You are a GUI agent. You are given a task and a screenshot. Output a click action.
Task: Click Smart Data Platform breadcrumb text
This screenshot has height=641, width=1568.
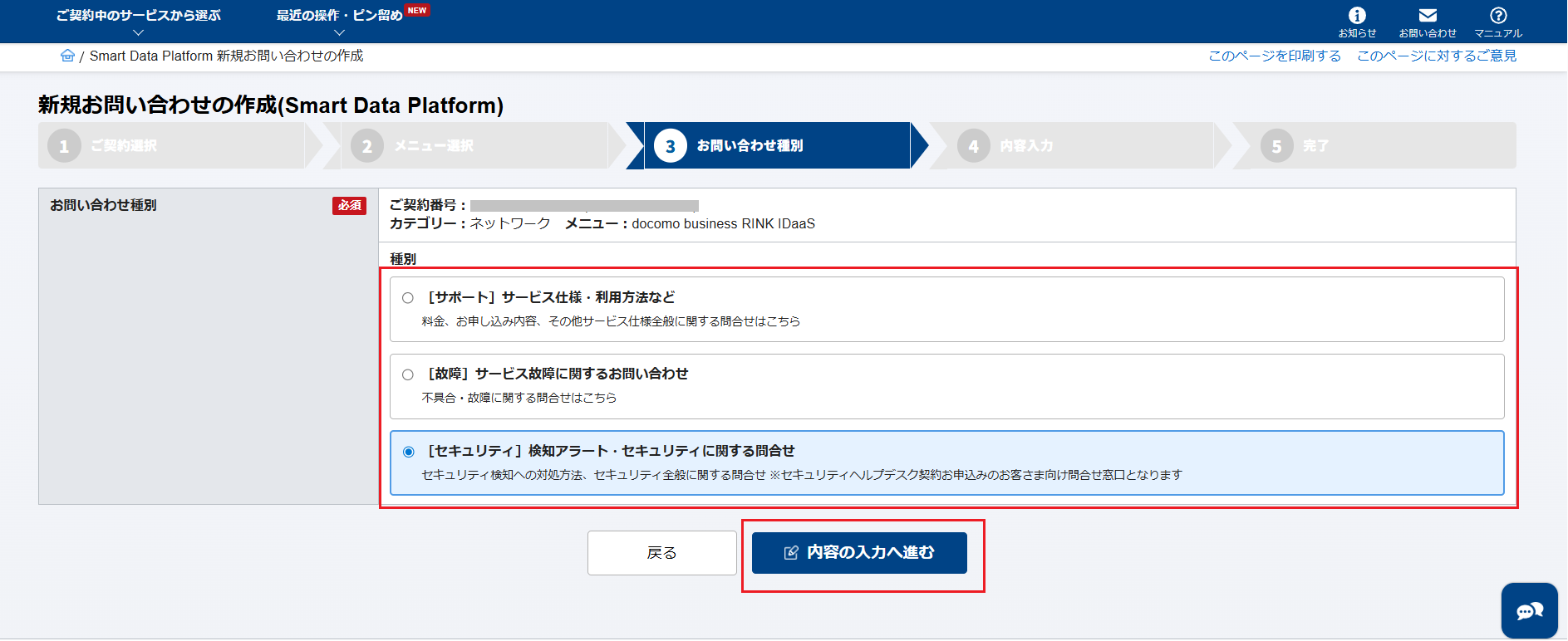point(226,56)
